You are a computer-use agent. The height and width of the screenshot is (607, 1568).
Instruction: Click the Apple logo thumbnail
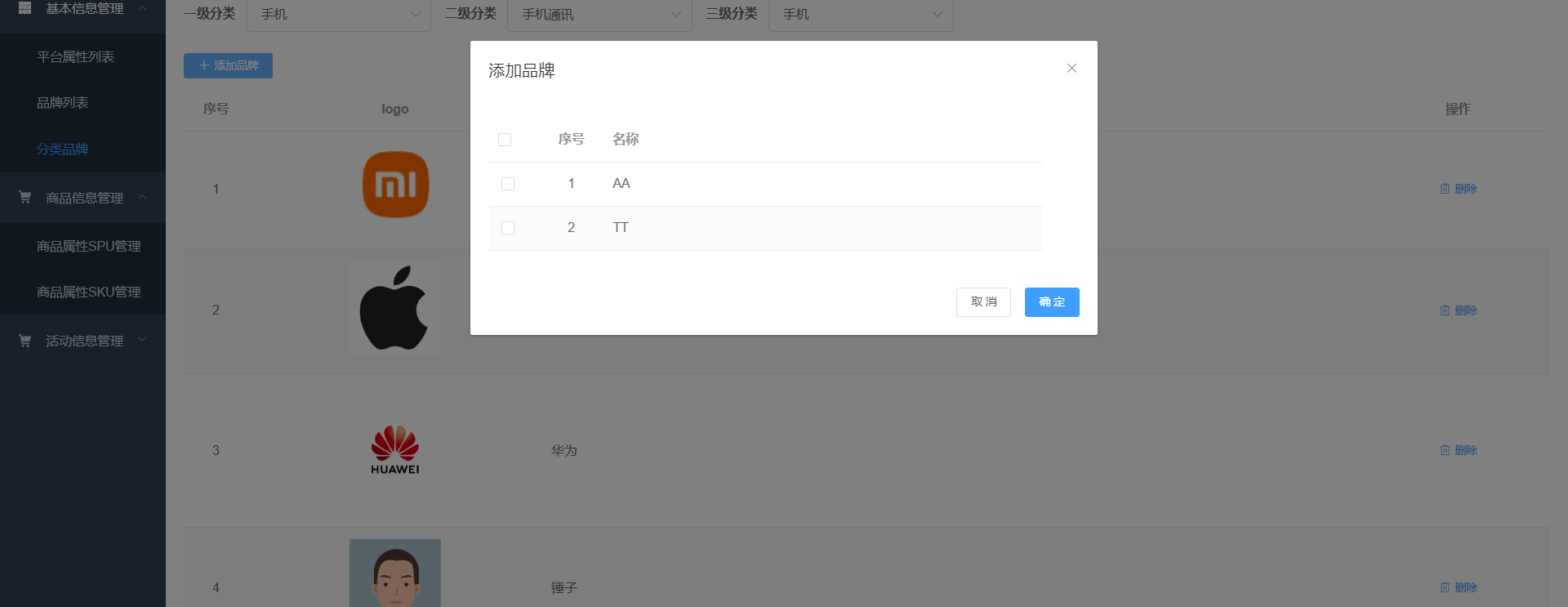tap(395, 309)
